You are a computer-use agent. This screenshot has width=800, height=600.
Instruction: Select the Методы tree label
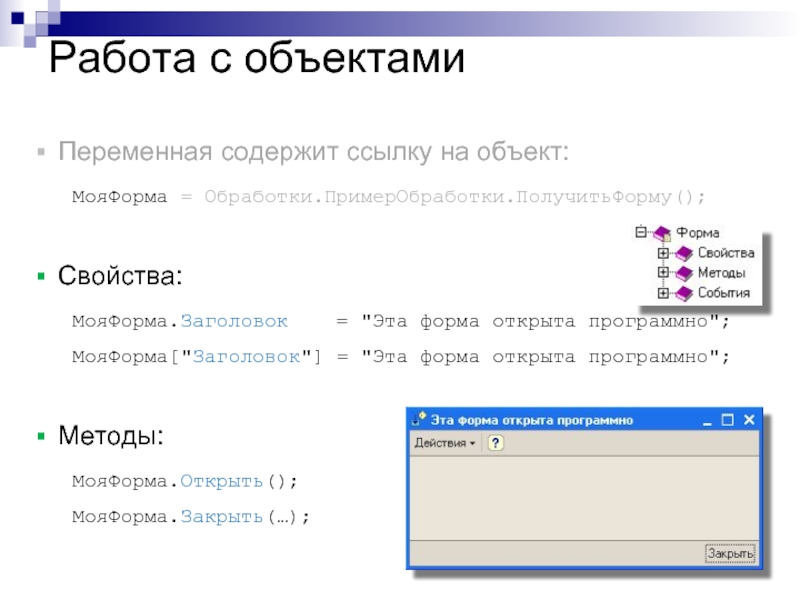(x=721, y=273)
